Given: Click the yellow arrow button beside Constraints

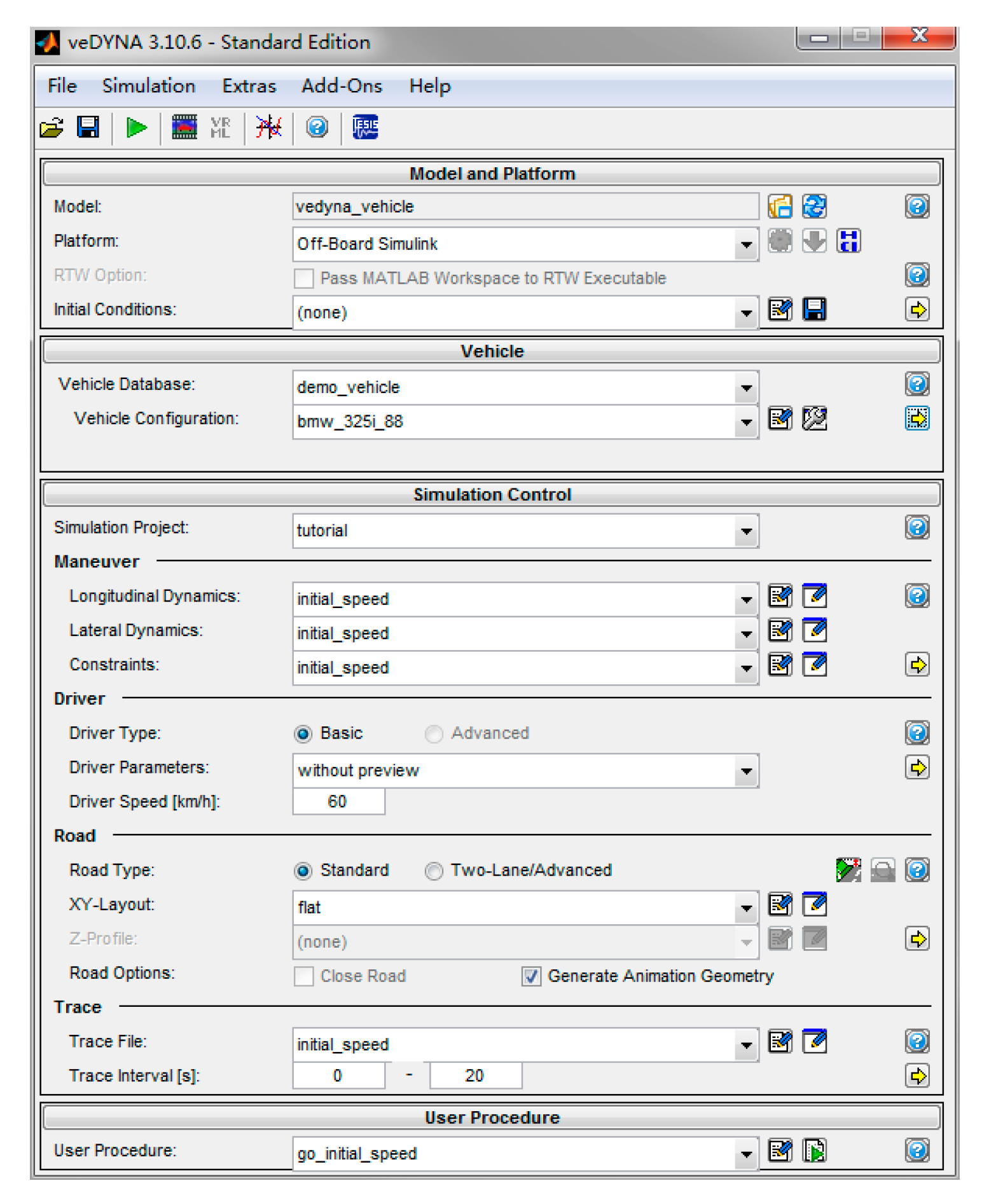Looking at the screenshot, I should point(916,665).
